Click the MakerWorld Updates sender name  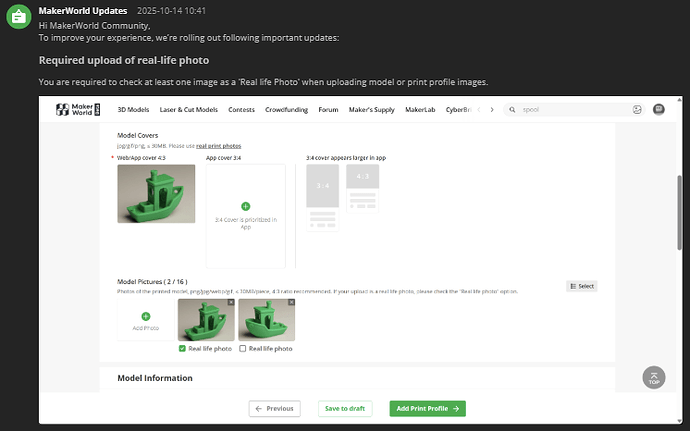[83, 11]
